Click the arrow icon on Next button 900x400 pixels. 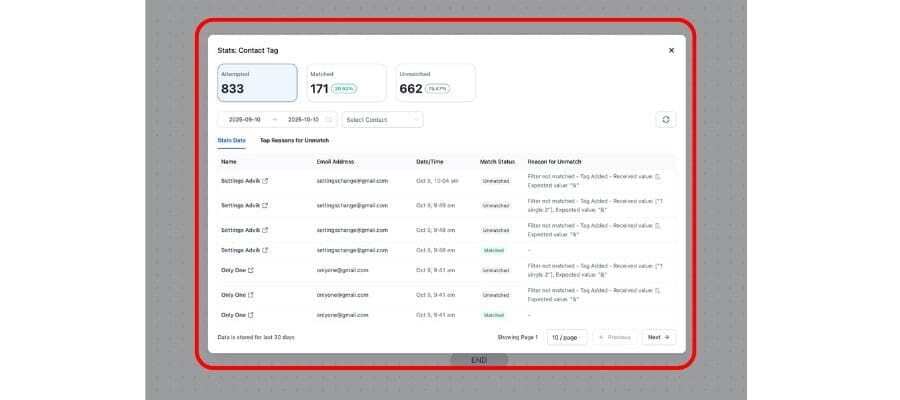point(668,337)
